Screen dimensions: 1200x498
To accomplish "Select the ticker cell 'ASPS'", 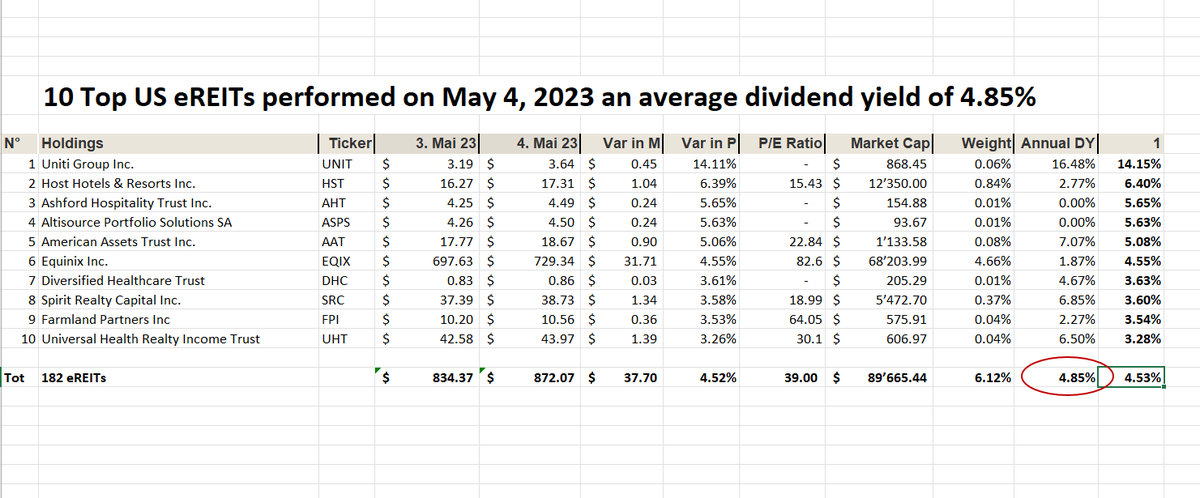I will tap(346, 222).
